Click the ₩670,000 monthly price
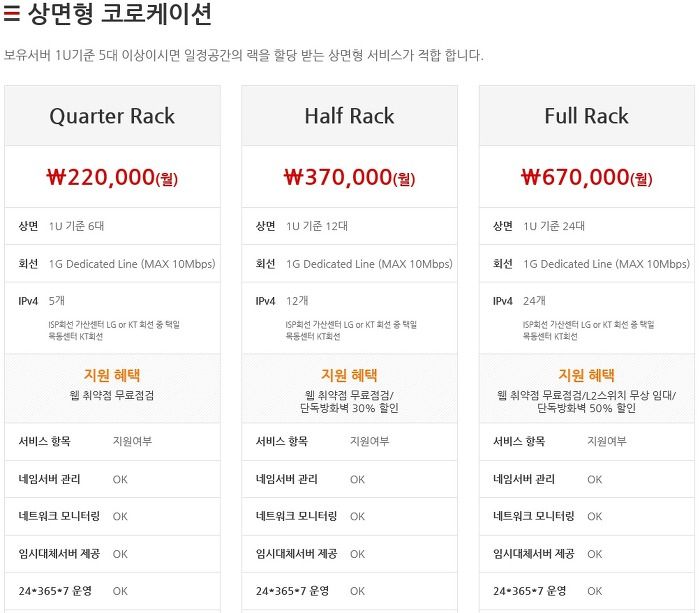700x613 pixels. (586, 178)
